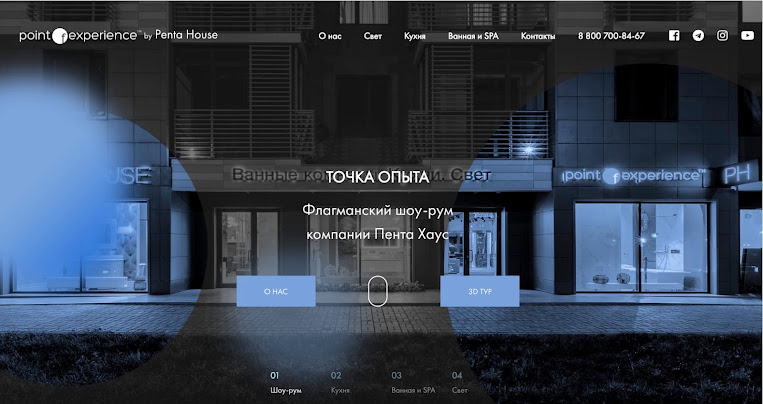763x404 pixels.
Task: Open the Свет menu item
Action: [x=373, y=36]
